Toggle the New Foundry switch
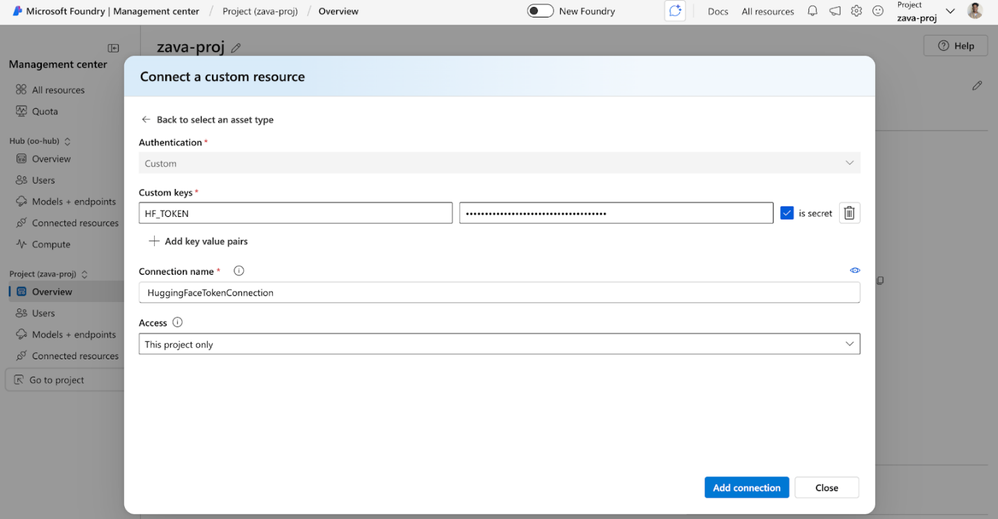 (x=540, y=11)
